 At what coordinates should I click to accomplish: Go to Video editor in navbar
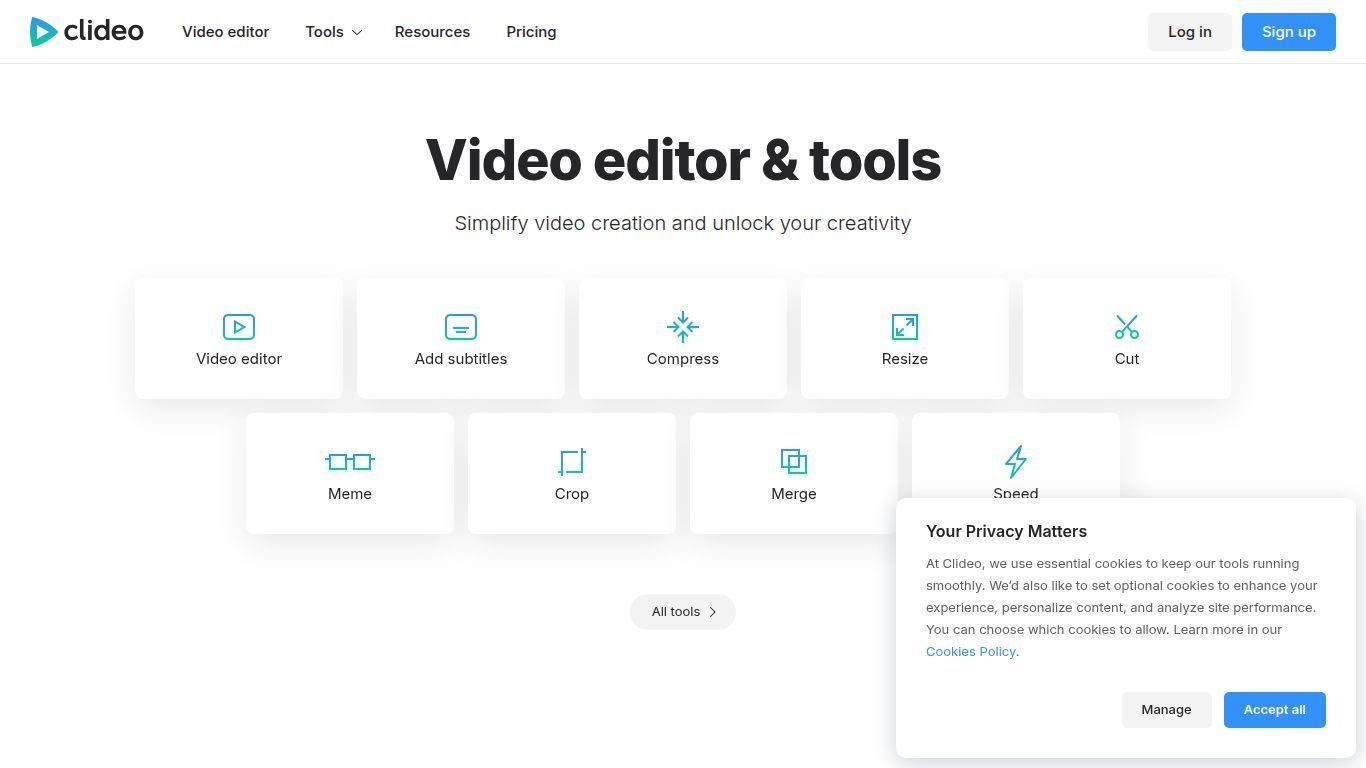[x=225, y=32]
